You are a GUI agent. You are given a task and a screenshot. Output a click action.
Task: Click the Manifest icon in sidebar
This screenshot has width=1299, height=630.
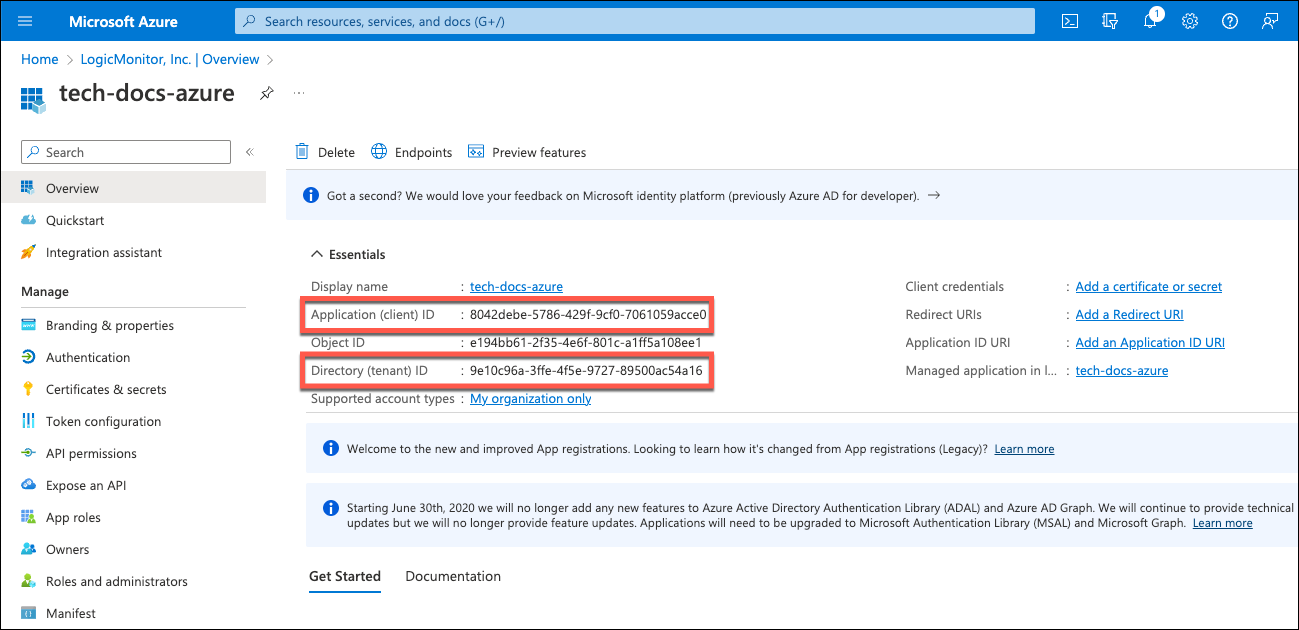point(28,613)
